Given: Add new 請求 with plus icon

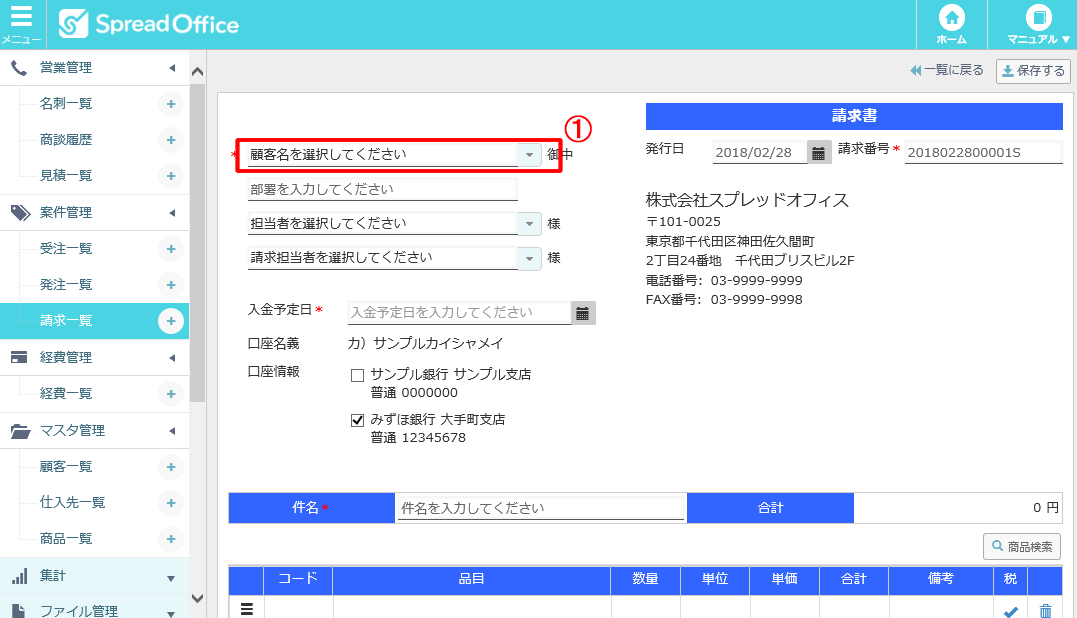Looking at the screenshot, I should click(171, 321).
